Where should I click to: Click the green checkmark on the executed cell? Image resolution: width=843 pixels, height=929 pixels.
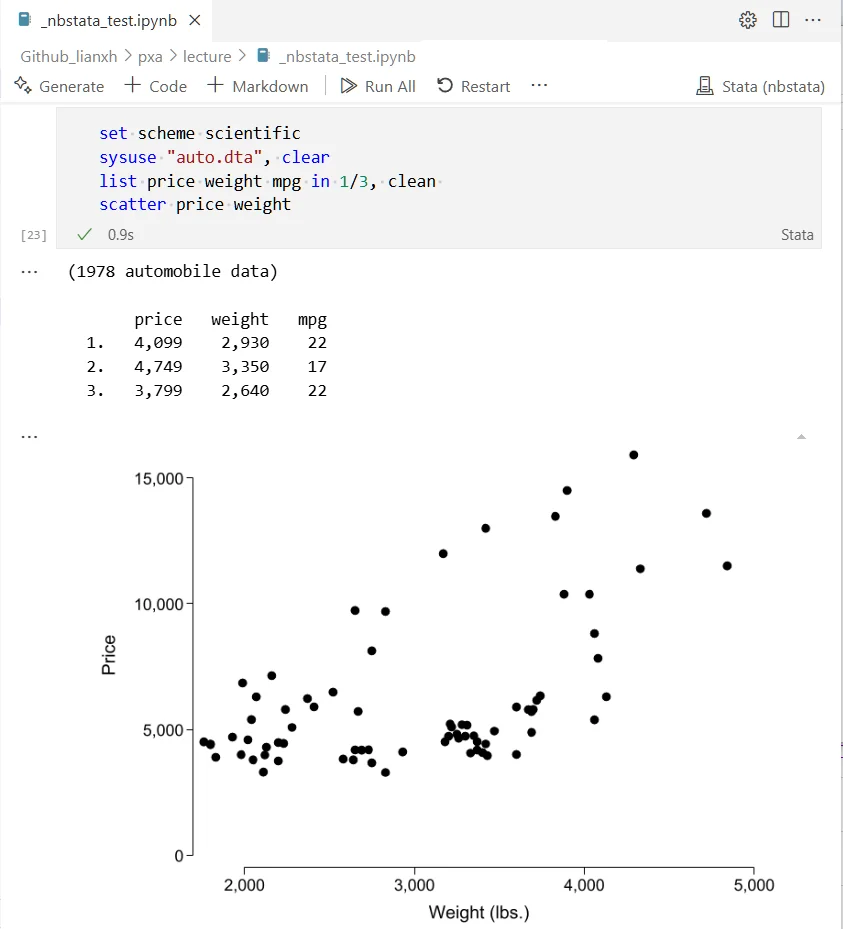84,234
